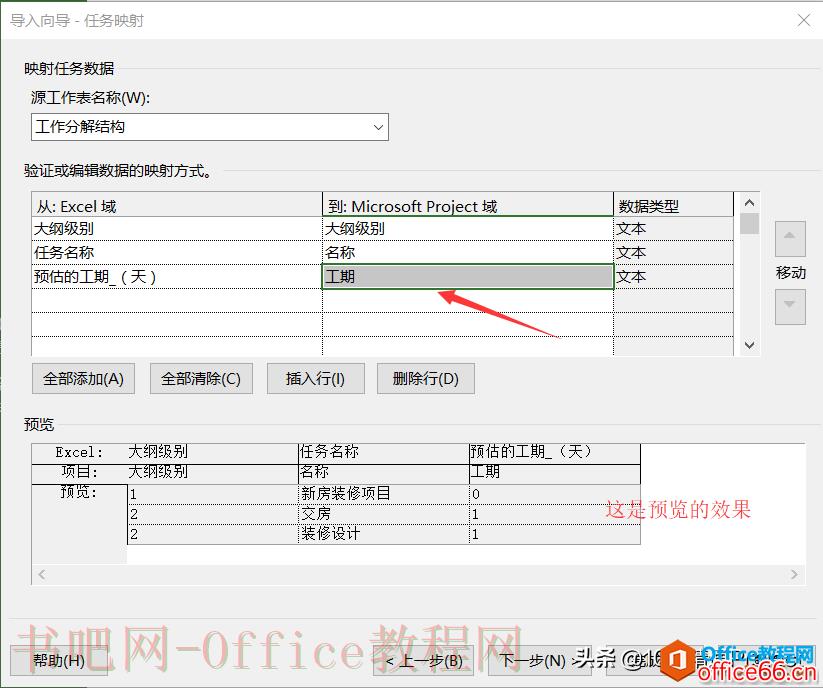823x688 pixels.
Task: Click the Insert Row (插入行) button
Action: 315,378
